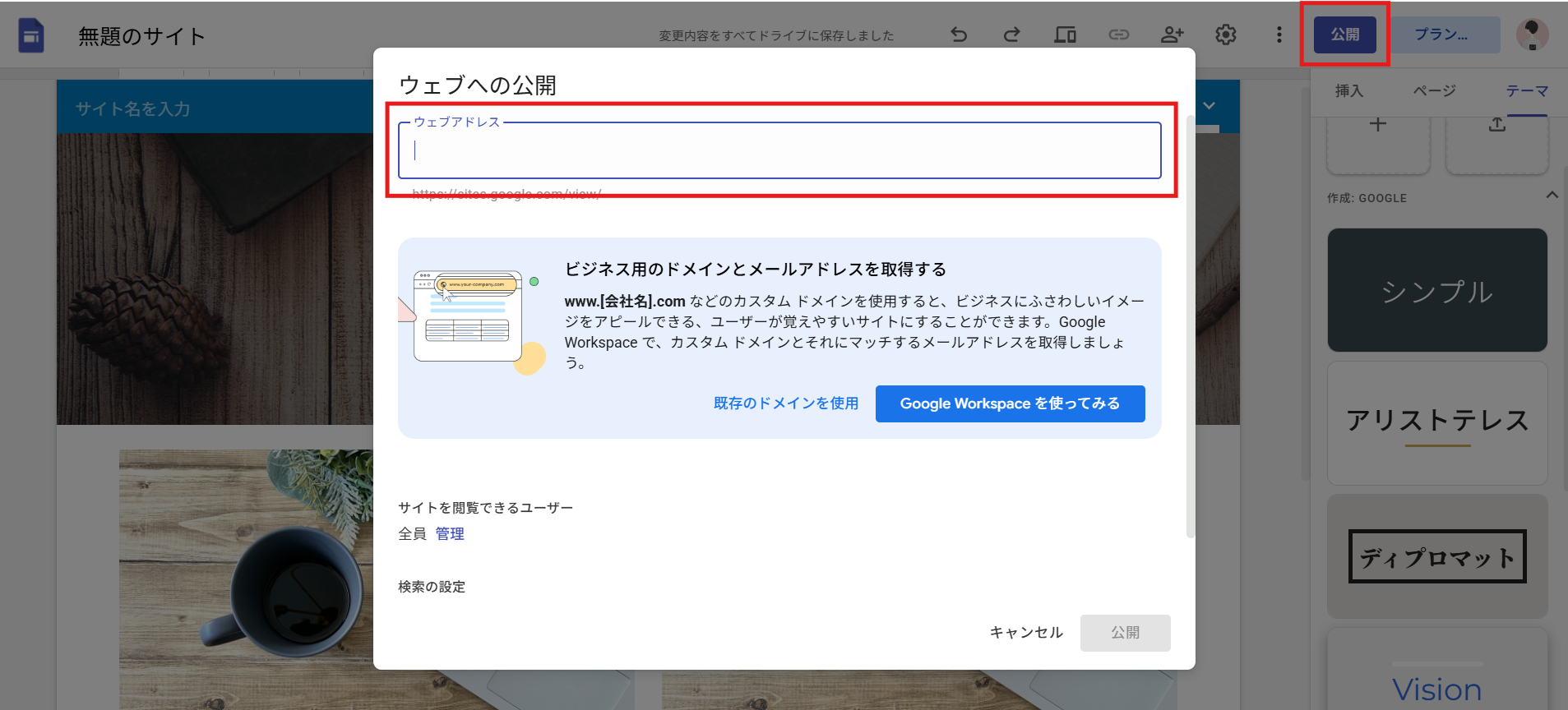Click the blue 公開 button in top bar
Viewport: 1568px width, 710px height.
pos(1345,35)
